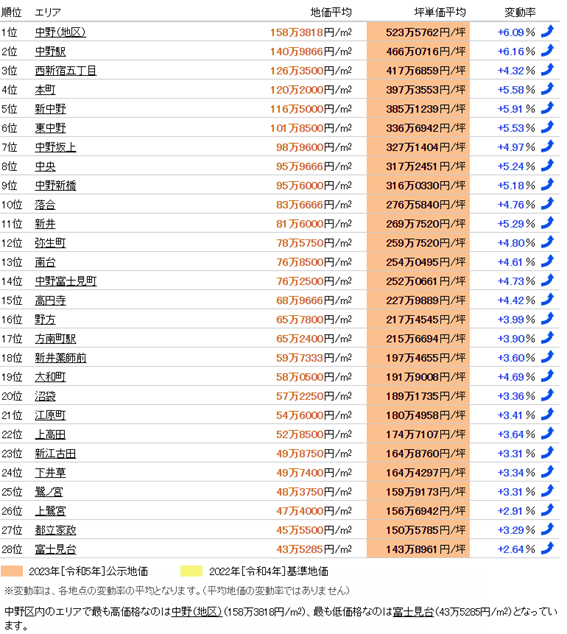Open the 新井薬師前 area link
Viewport: 567px width, 634px height.
[61, 358]
